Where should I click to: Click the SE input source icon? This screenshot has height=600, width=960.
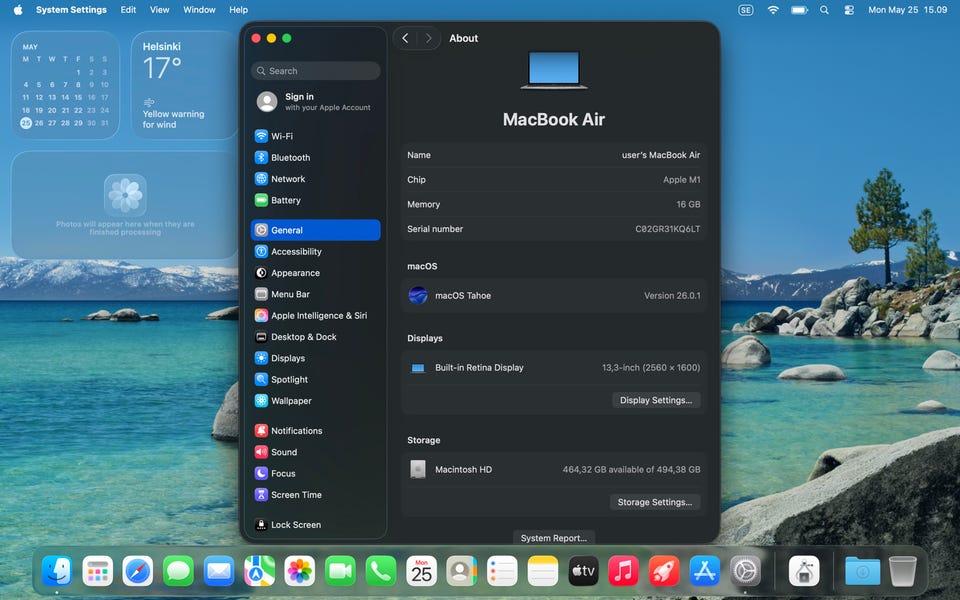point(745,10)
